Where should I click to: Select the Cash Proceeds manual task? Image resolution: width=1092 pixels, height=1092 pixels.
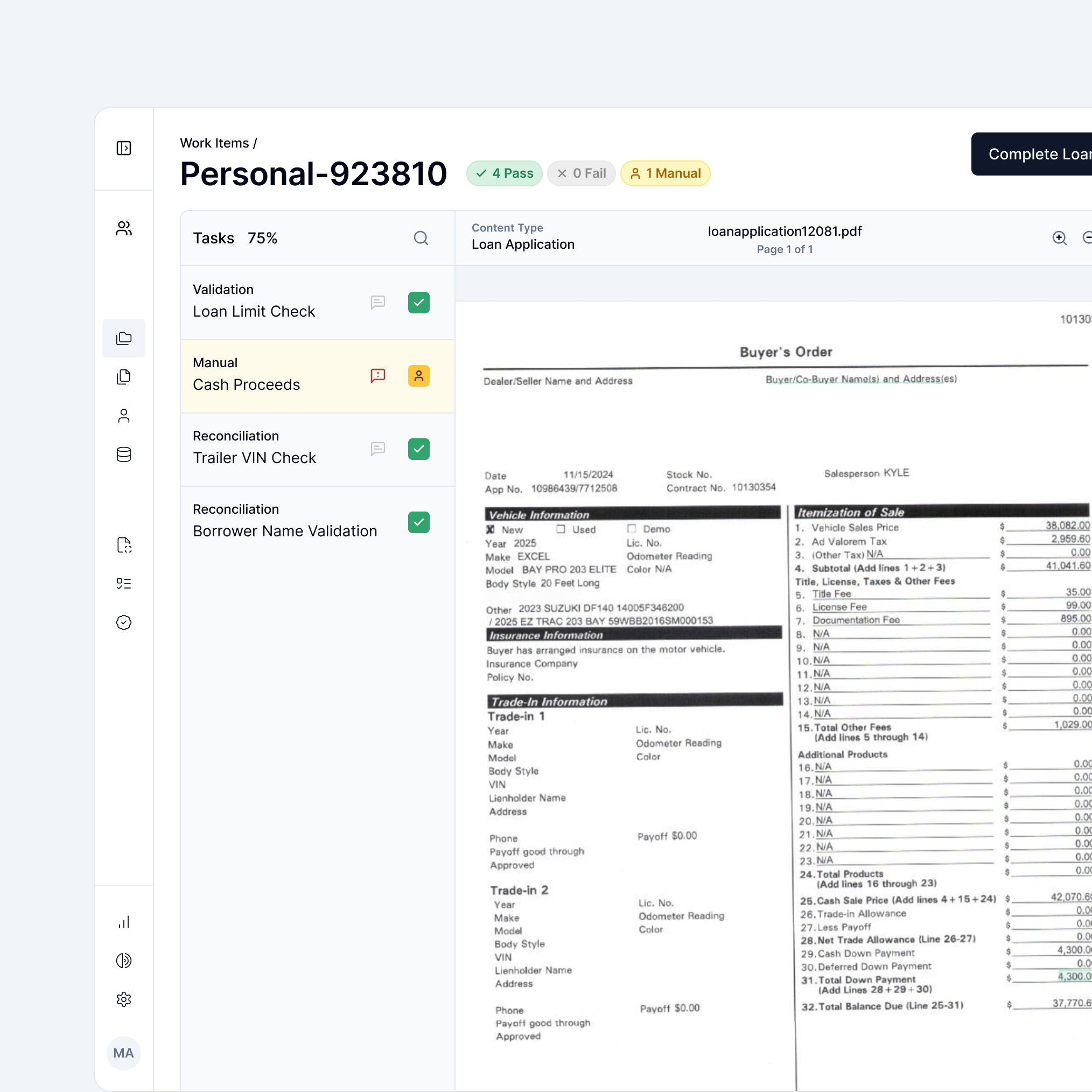coord(318,376)
